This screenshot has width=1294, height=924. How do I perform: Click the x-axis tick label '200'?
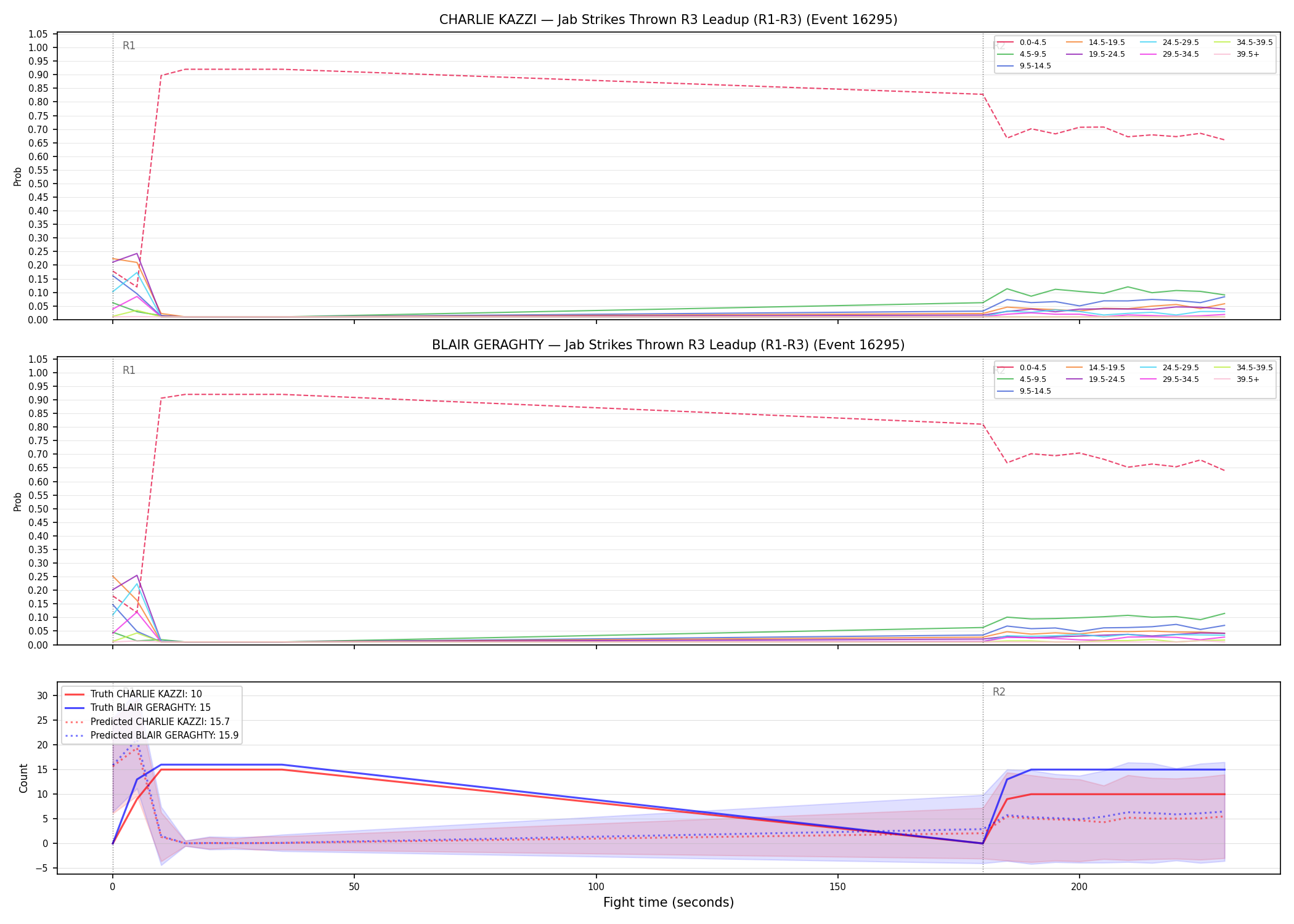coord(1079,887)
